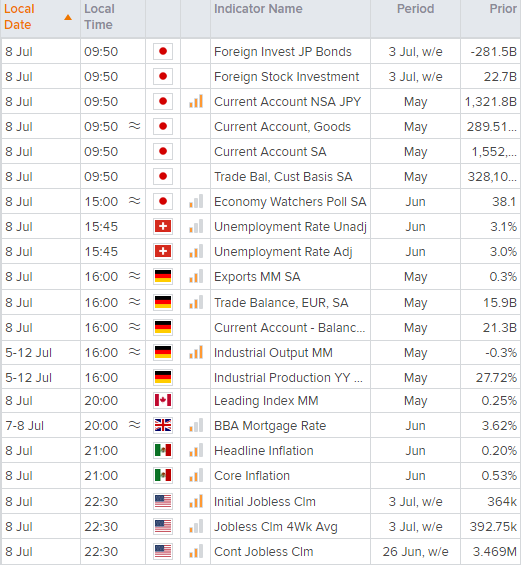The width and height of the screenshot is (521, 565).
Task: Click importance bars icon for Industrial Output MM
Action: (196, 352)
